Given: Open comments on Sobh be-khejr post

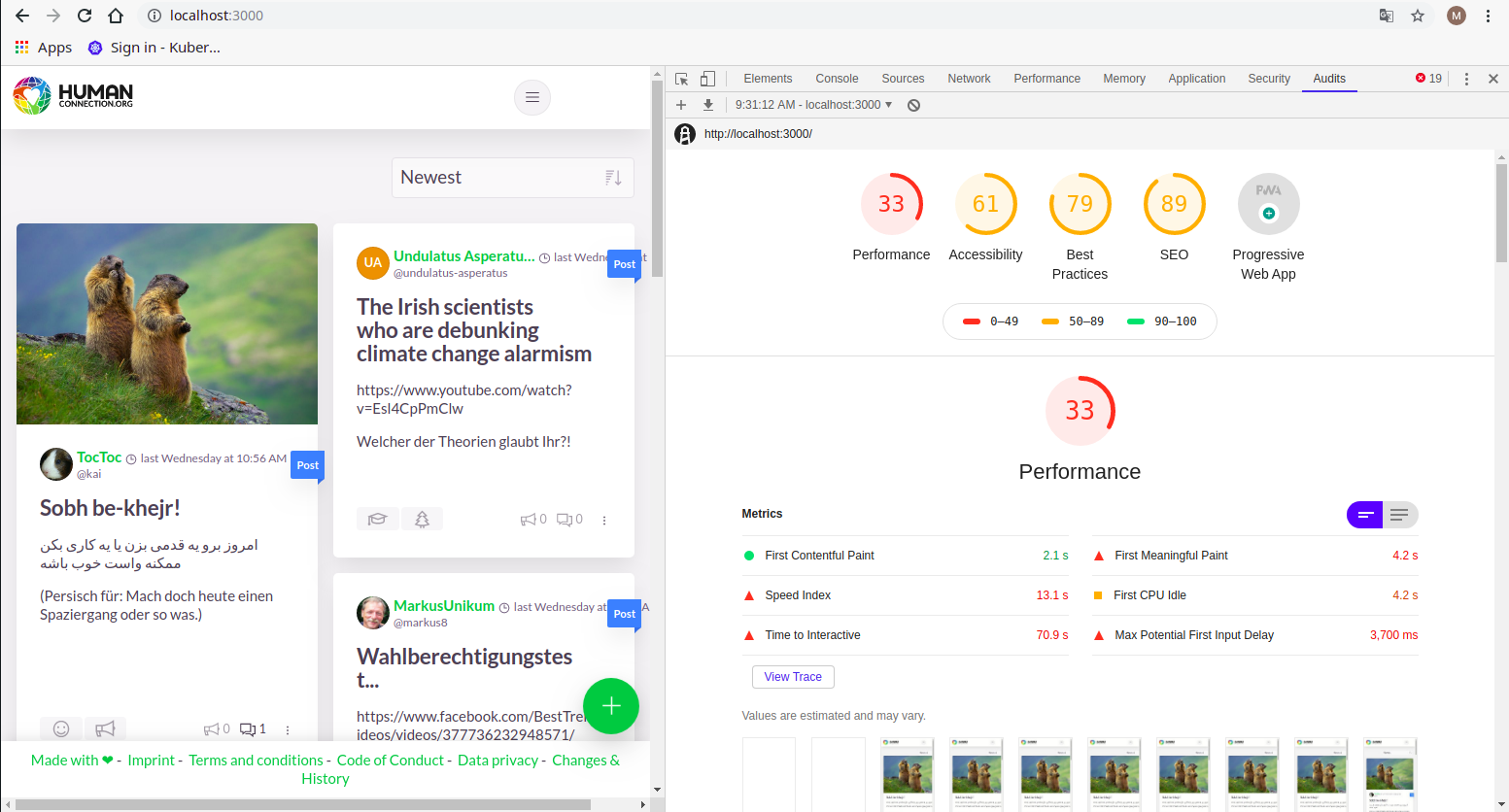Looking at the screenshot, I should tap(253, 729).
